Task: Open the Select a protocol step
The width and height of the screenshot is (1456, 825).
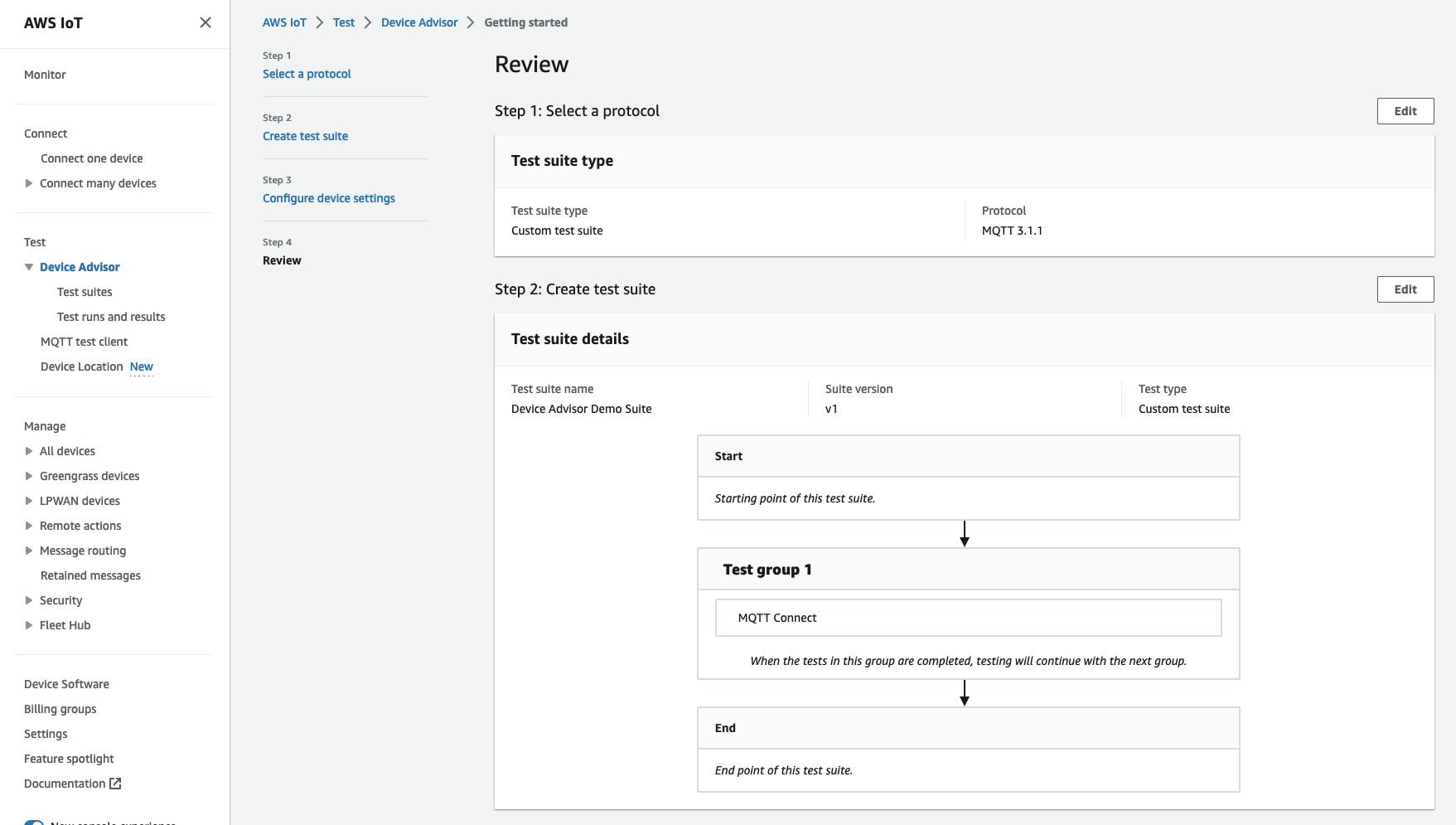Action: coord(307,74)
